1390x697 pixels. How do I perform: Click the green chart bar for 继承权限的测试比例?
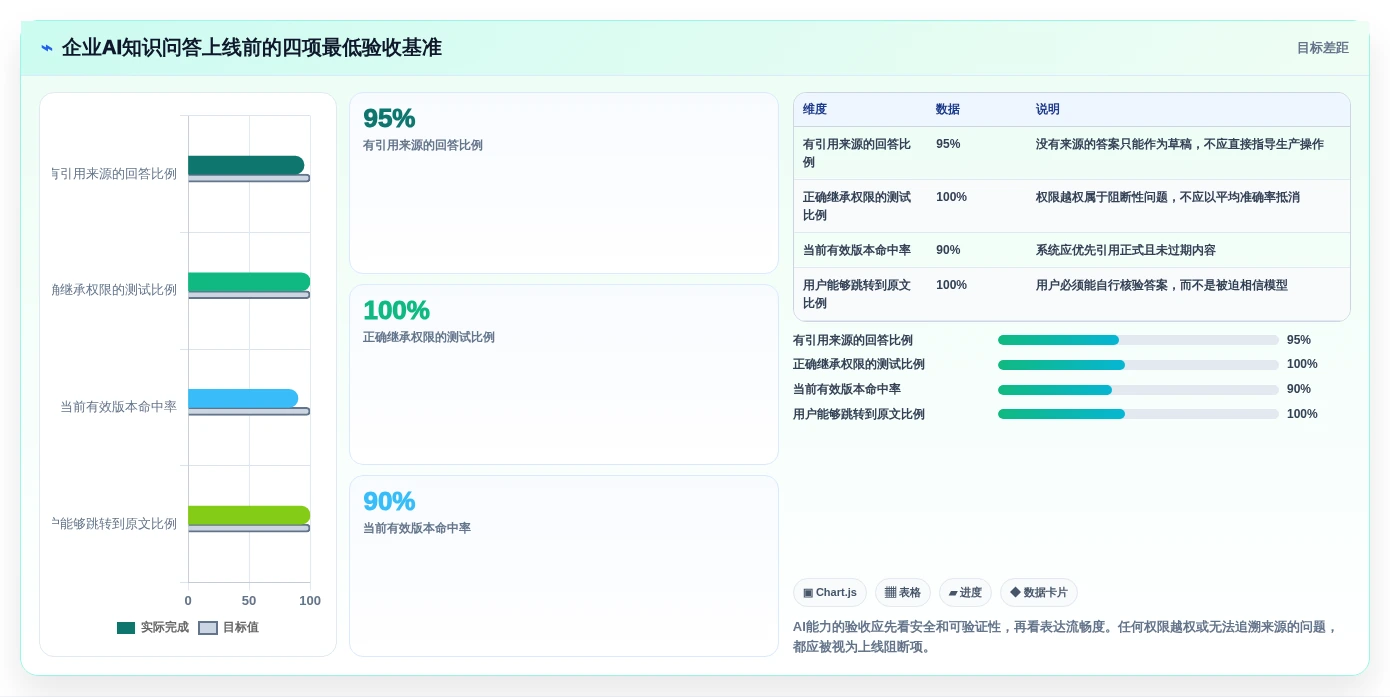click(x=249, y=282)
